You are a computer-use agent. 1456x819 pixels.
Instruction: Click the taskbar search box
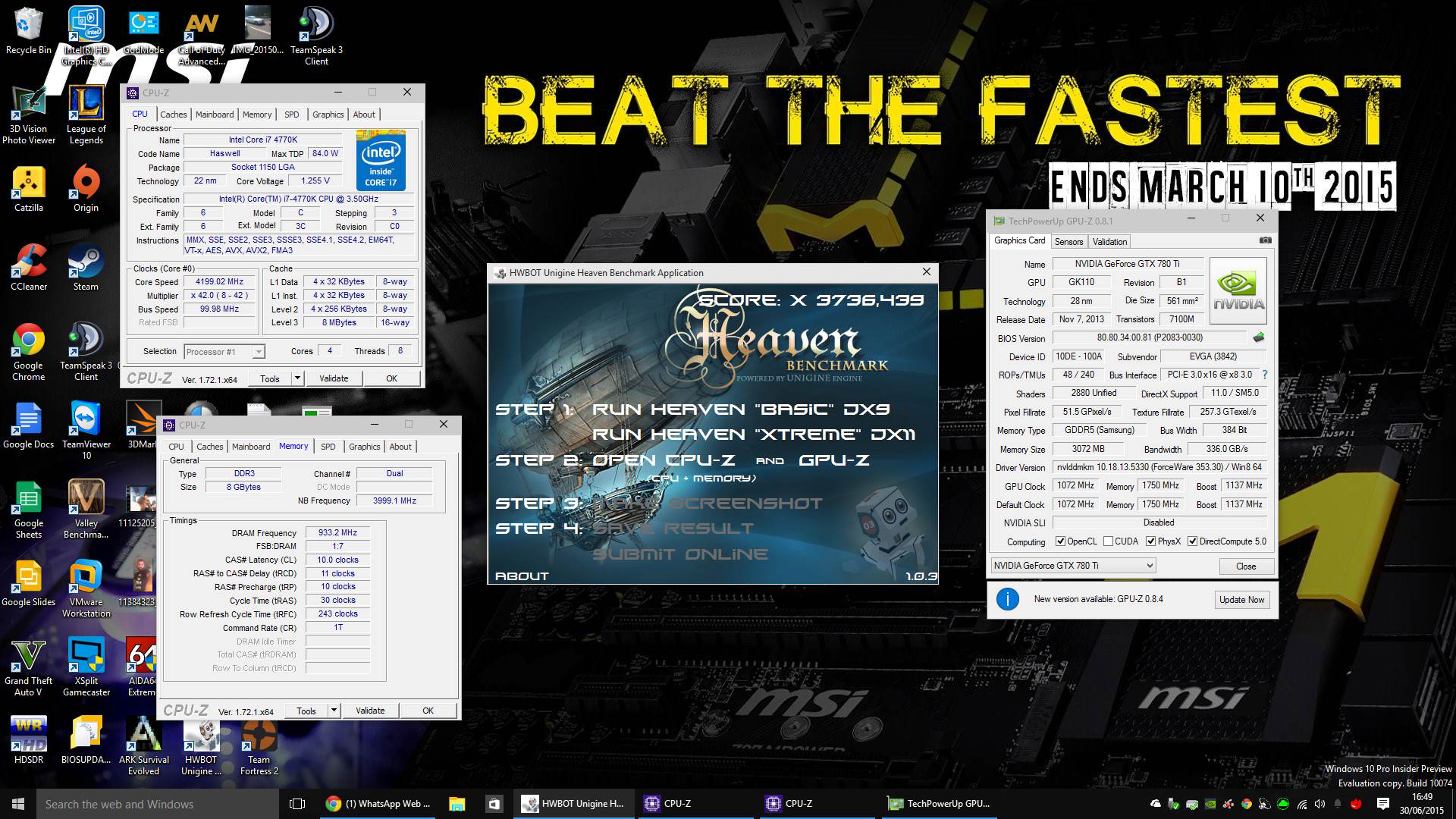pos(158,804)
